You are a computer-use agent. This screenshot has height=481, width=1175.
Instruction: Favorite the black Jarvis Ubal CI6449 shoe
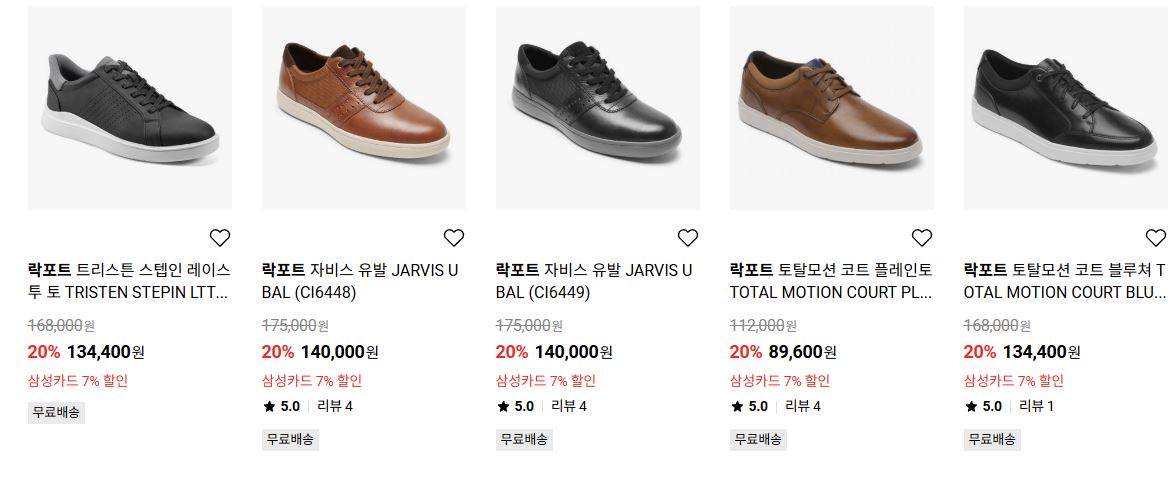[687, 238]
